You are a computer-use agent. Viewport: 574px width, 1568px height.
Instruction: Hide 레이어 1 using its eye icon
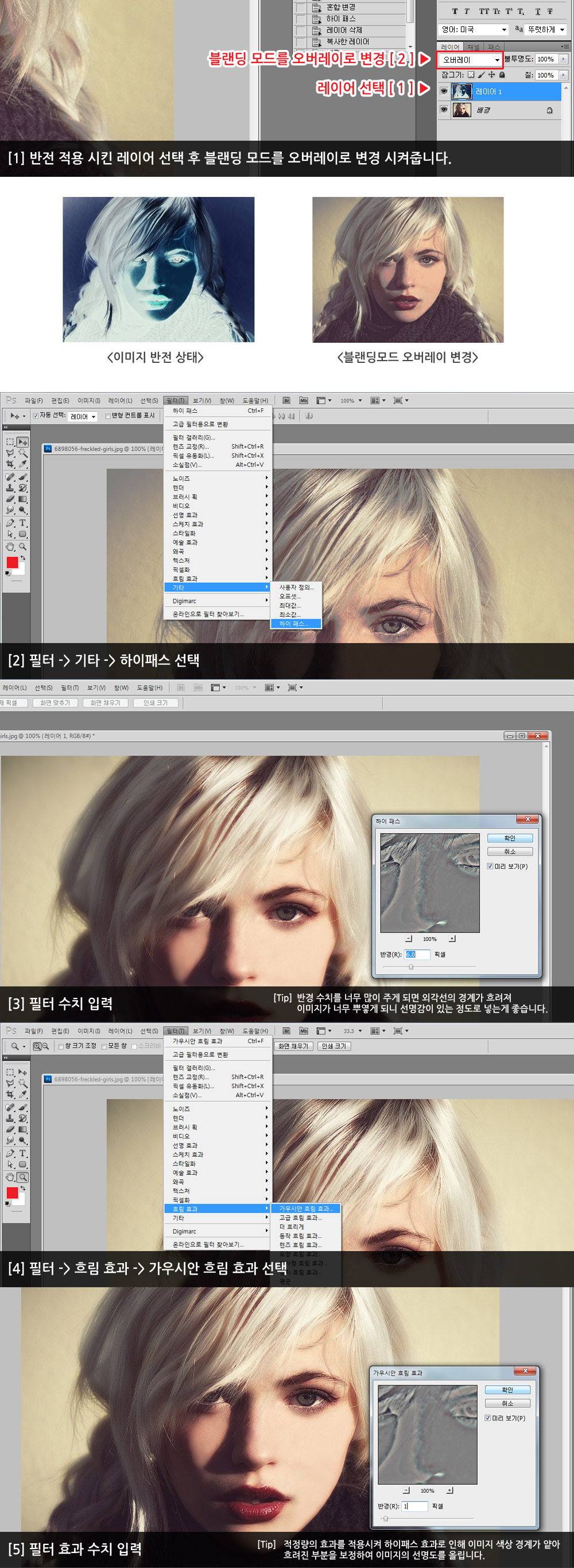click(x=444, y=91)
